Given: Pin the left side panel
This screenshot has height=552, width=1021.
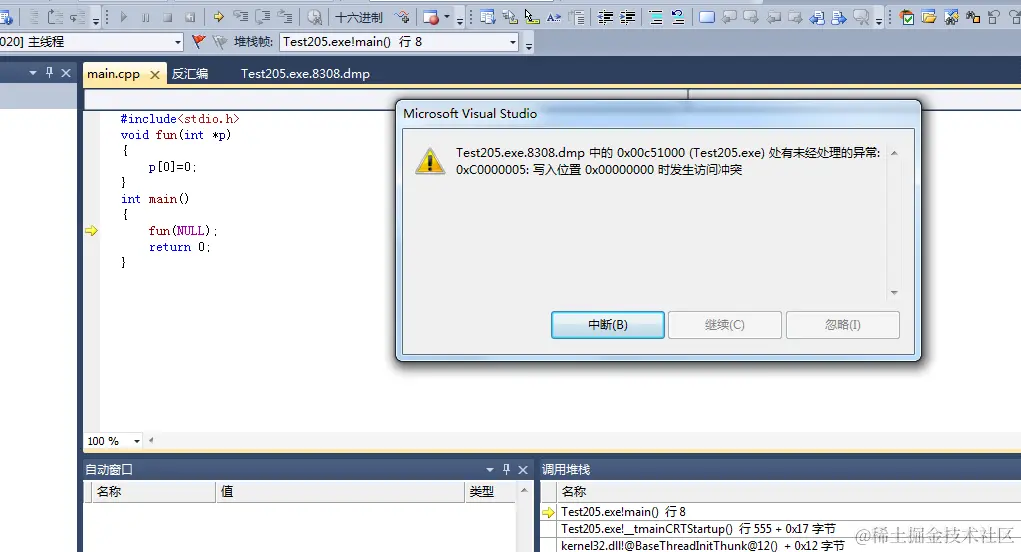Looking at the screenshot, I should point(49,73).
